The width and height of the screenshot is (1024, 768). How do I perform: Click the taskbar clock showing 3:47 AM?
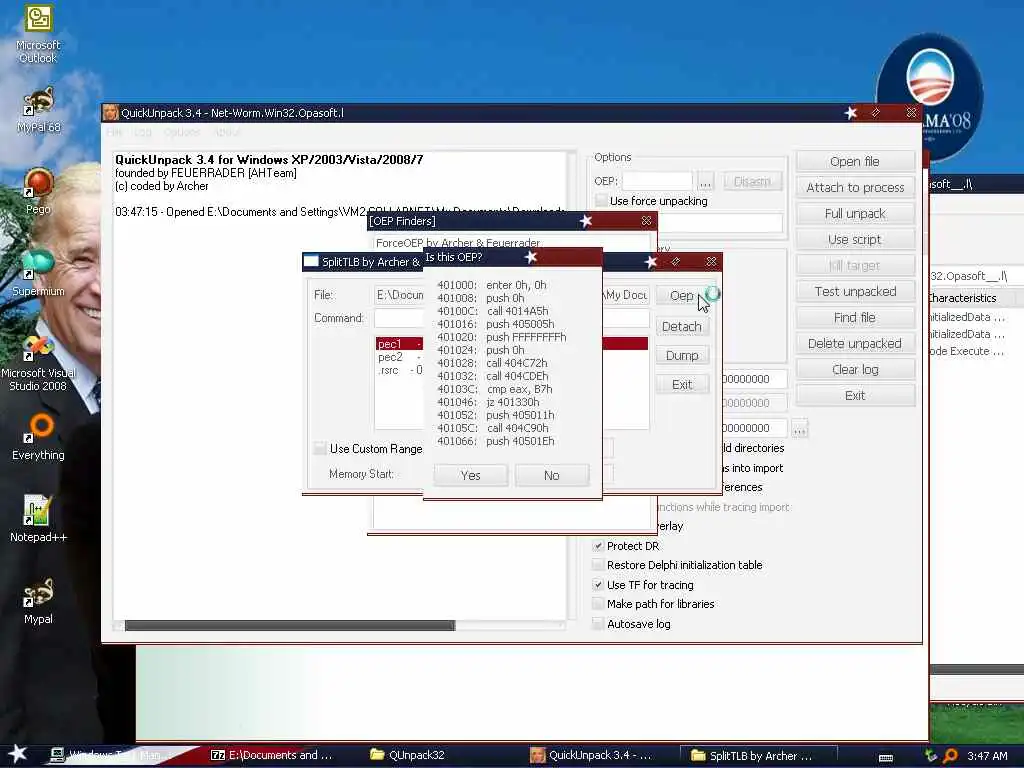point(987,756)
